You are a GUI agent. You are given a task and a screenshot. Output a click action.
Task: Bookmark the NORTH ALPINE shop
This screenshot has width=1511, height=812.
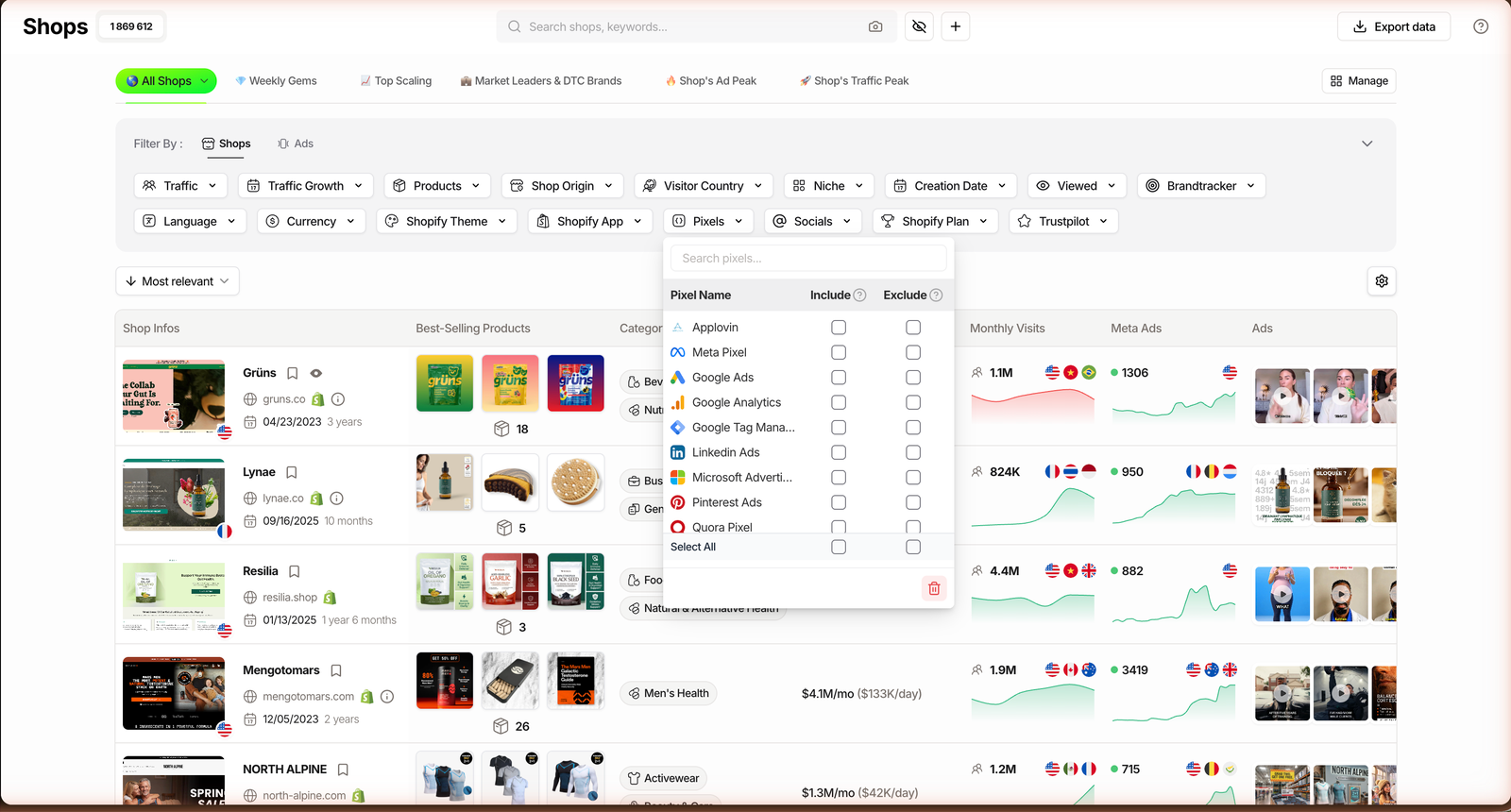(x=344, y=770)
